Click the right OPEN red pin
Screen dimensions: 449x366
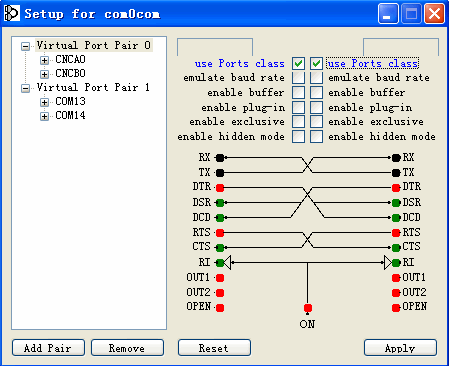click(396, 307)
